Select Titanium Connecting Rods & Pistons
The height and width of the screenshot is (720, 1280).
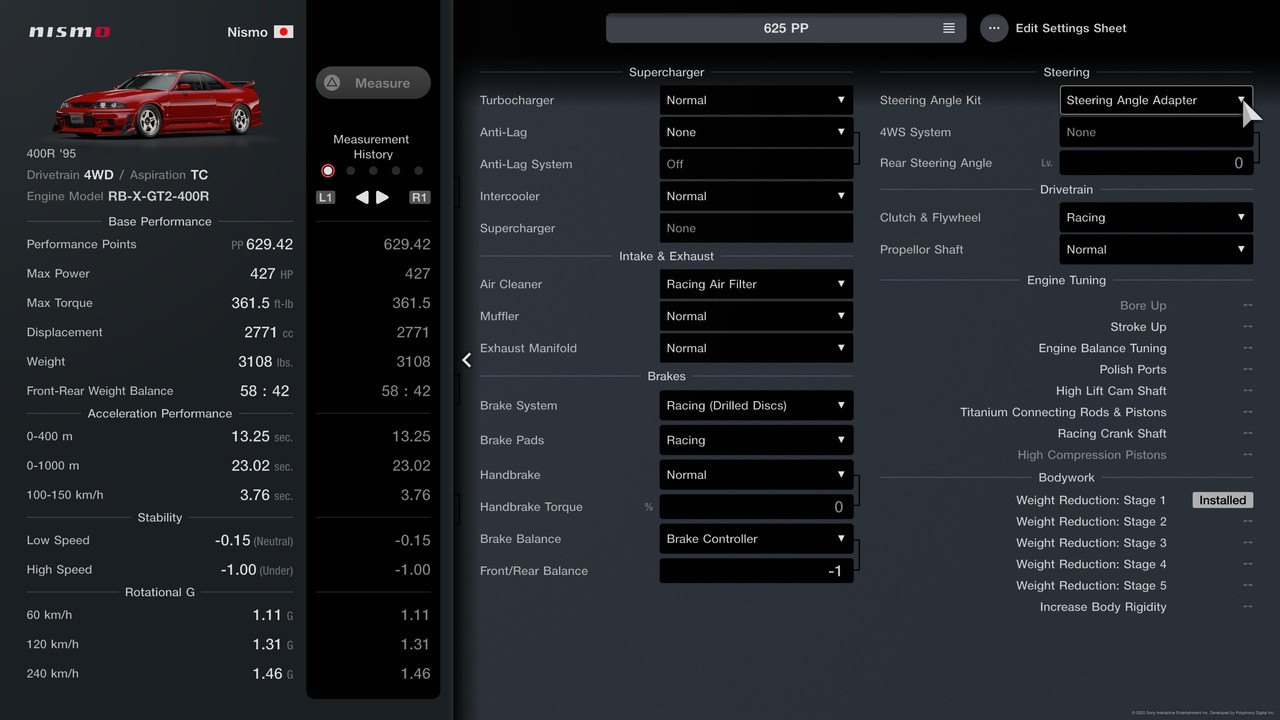coord(1063,412)
